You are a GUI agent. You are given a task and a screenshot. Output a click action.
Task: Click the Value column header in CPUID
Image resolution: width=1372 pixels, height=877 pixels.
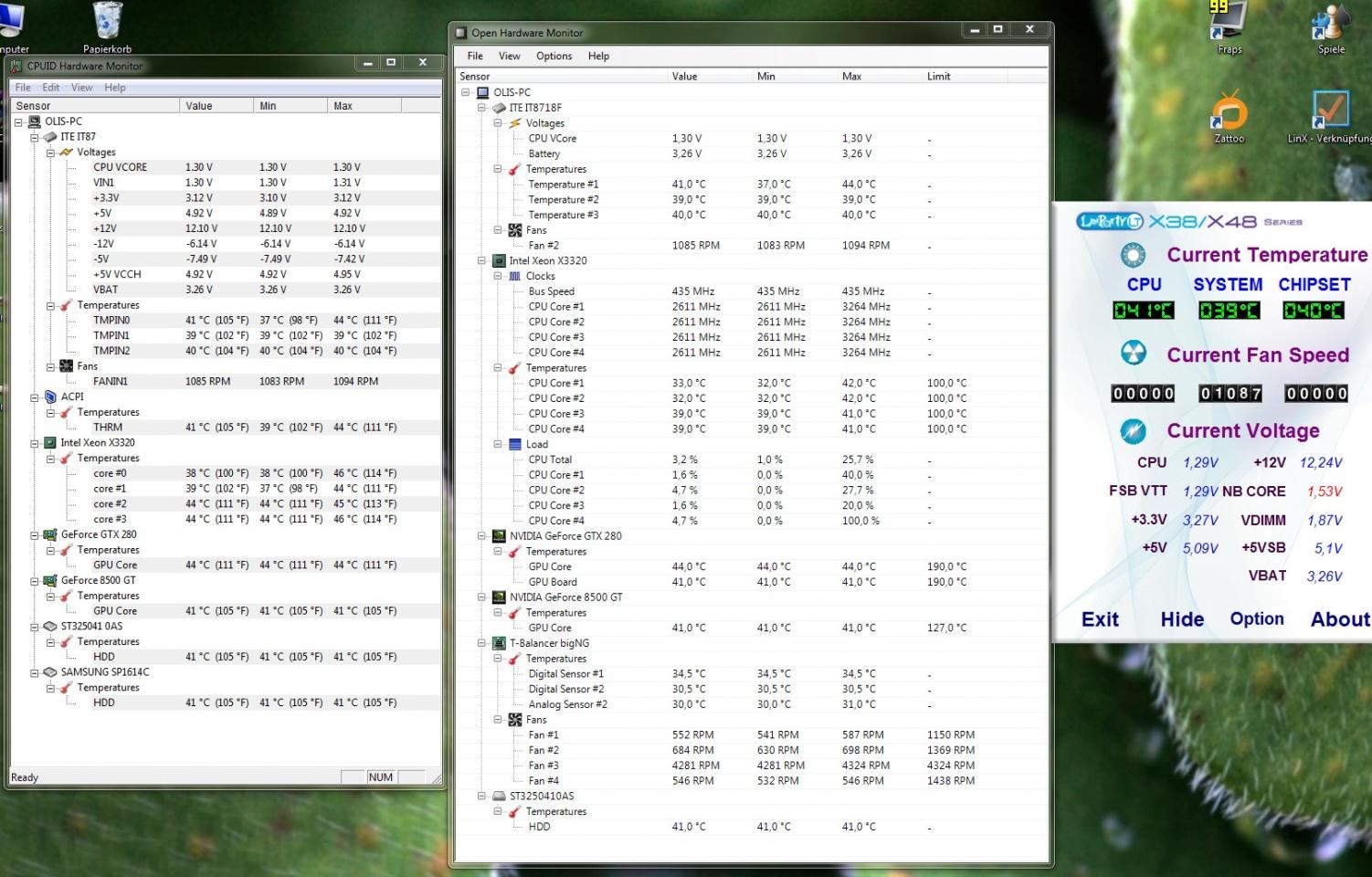point(216,106)
